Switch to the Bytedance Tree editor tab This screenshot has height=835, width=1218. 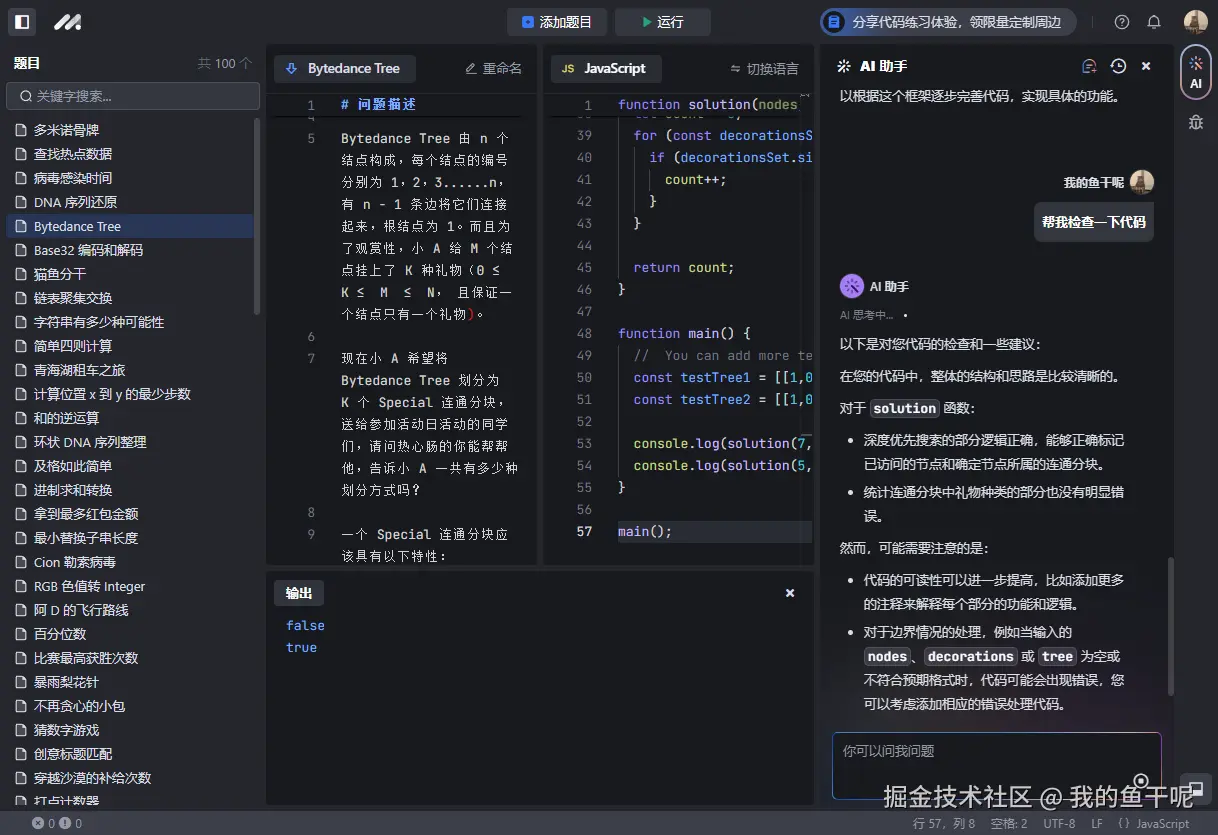tap(345, 69)
